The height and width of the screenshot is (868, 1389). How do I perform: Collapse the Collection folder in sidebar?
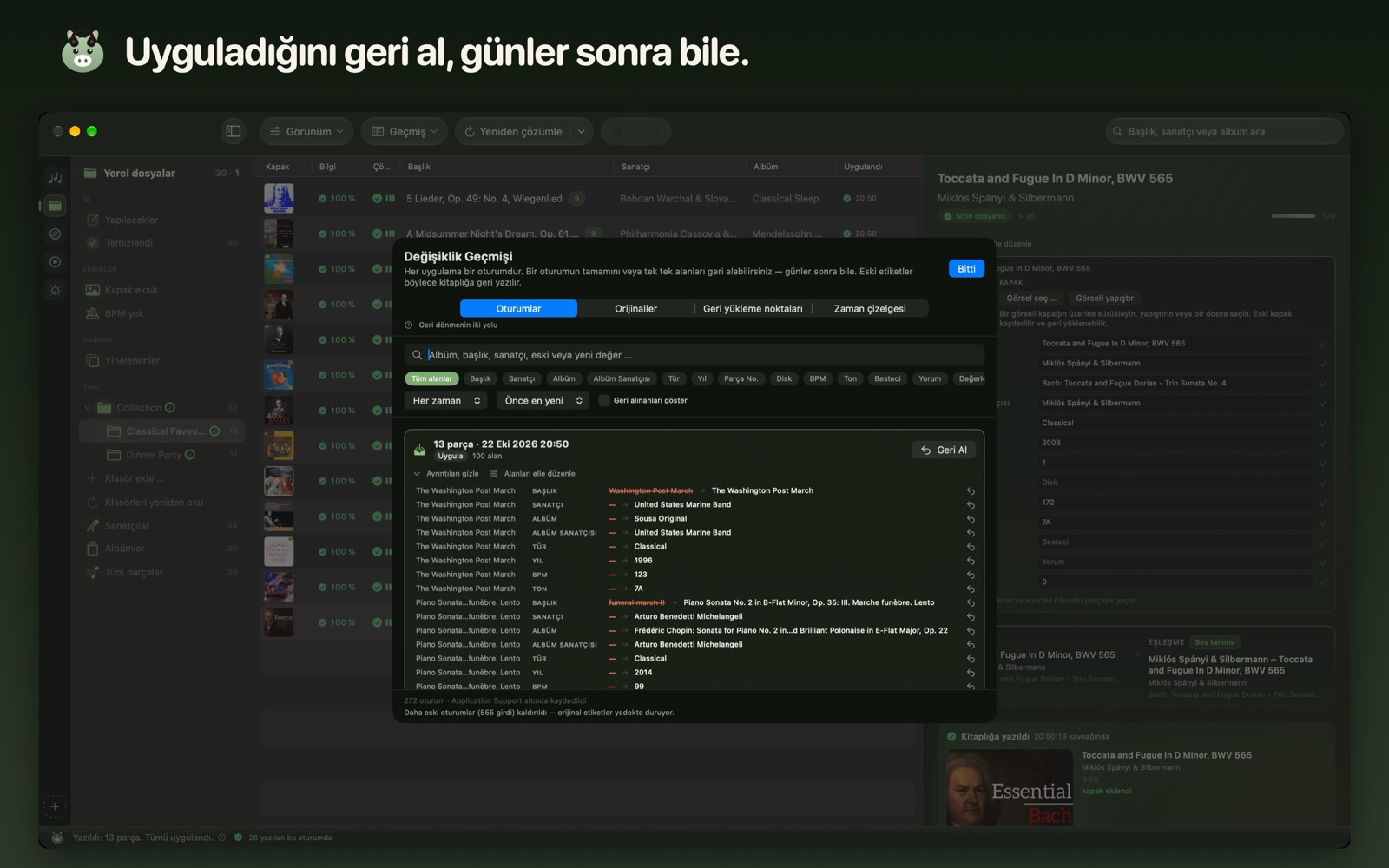coord(88,407)
